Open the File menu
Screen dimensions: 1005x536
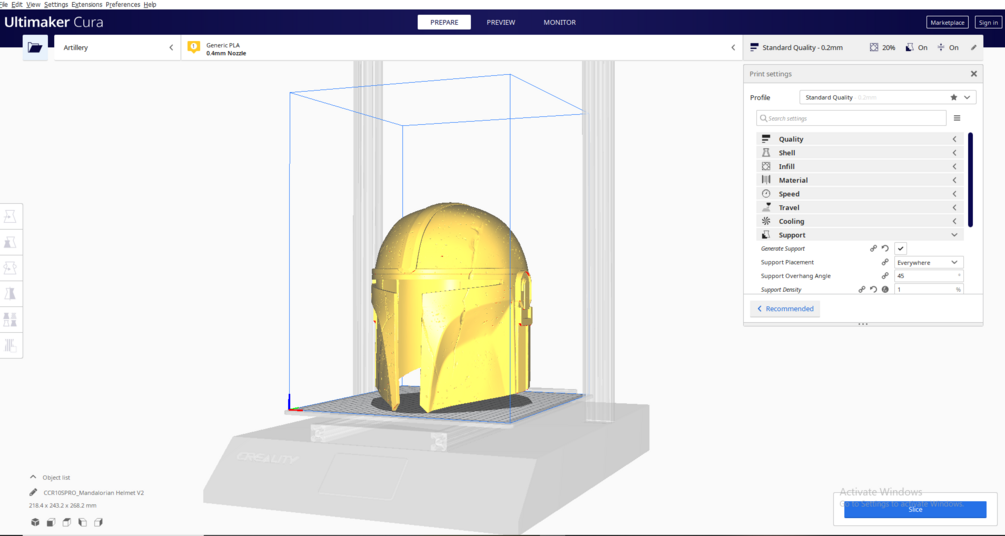click(3, 4)
